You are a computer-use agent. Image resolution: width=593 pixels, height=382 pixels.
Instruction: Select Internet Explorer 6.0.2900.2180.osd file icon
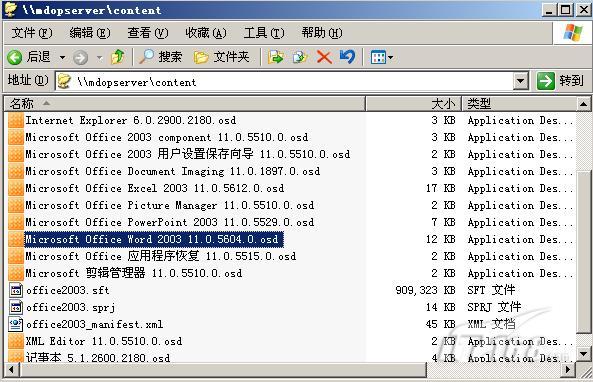(16, 120)
